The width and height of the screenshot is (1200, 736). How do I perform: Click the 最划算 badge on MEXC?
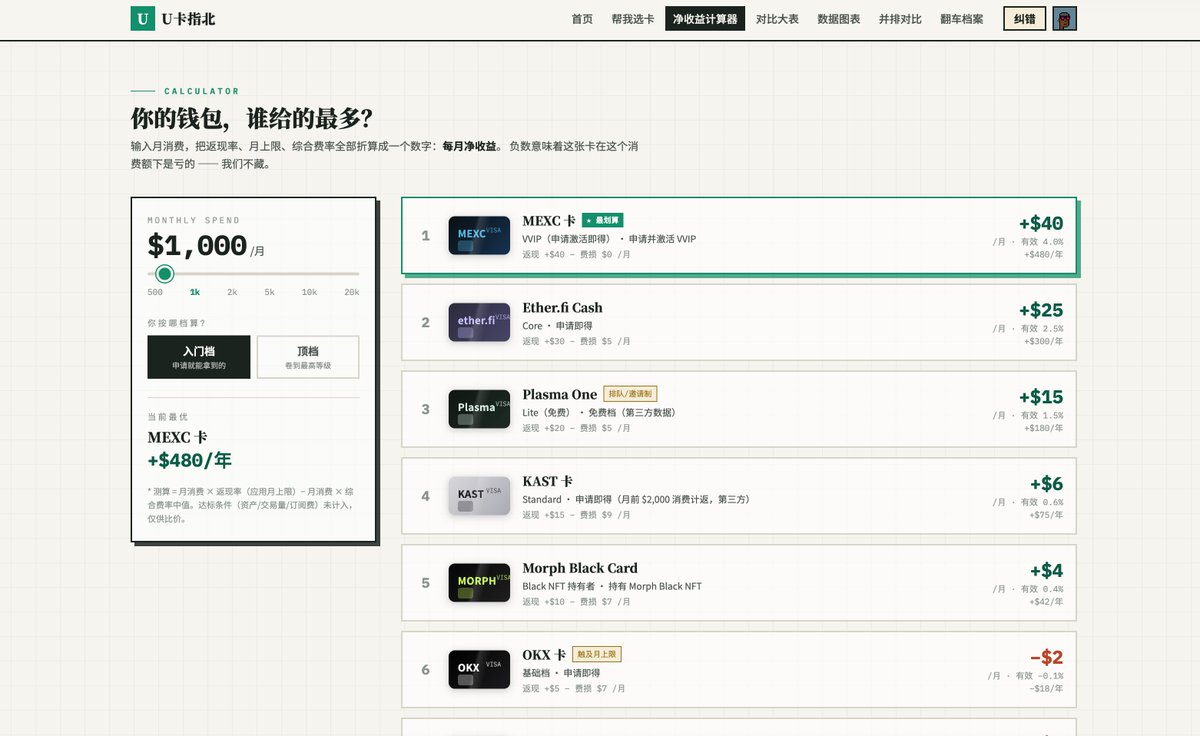(x=603, y=220)
